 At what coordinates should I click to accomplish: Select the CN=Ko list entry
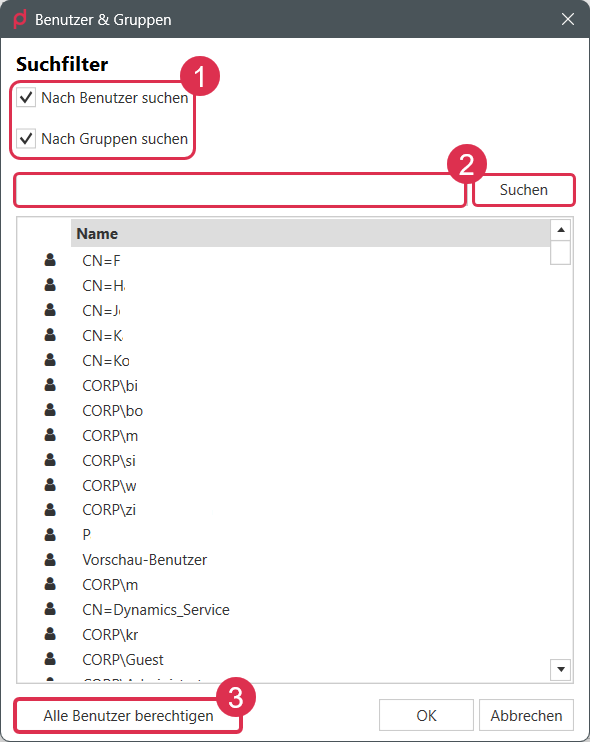pyautogui.click(x=106, y=361)
